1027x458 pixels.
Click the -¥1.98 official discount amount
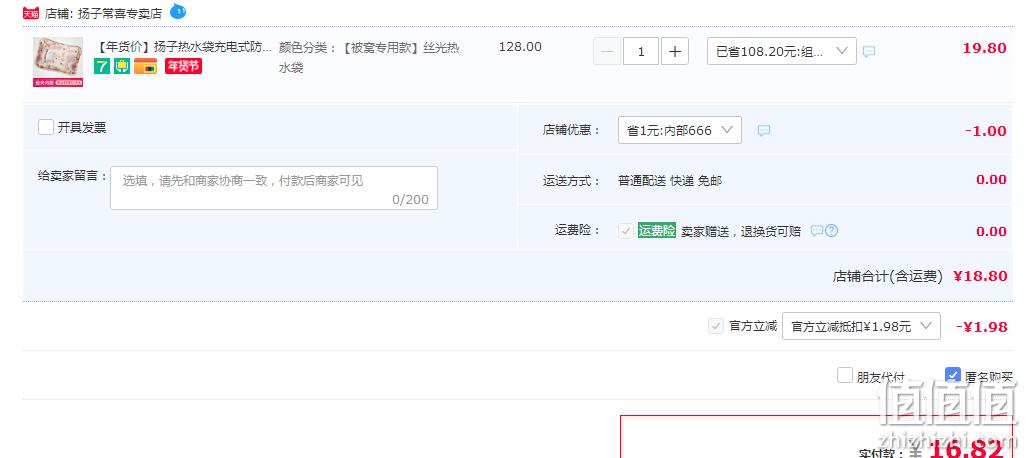point(981,327)
